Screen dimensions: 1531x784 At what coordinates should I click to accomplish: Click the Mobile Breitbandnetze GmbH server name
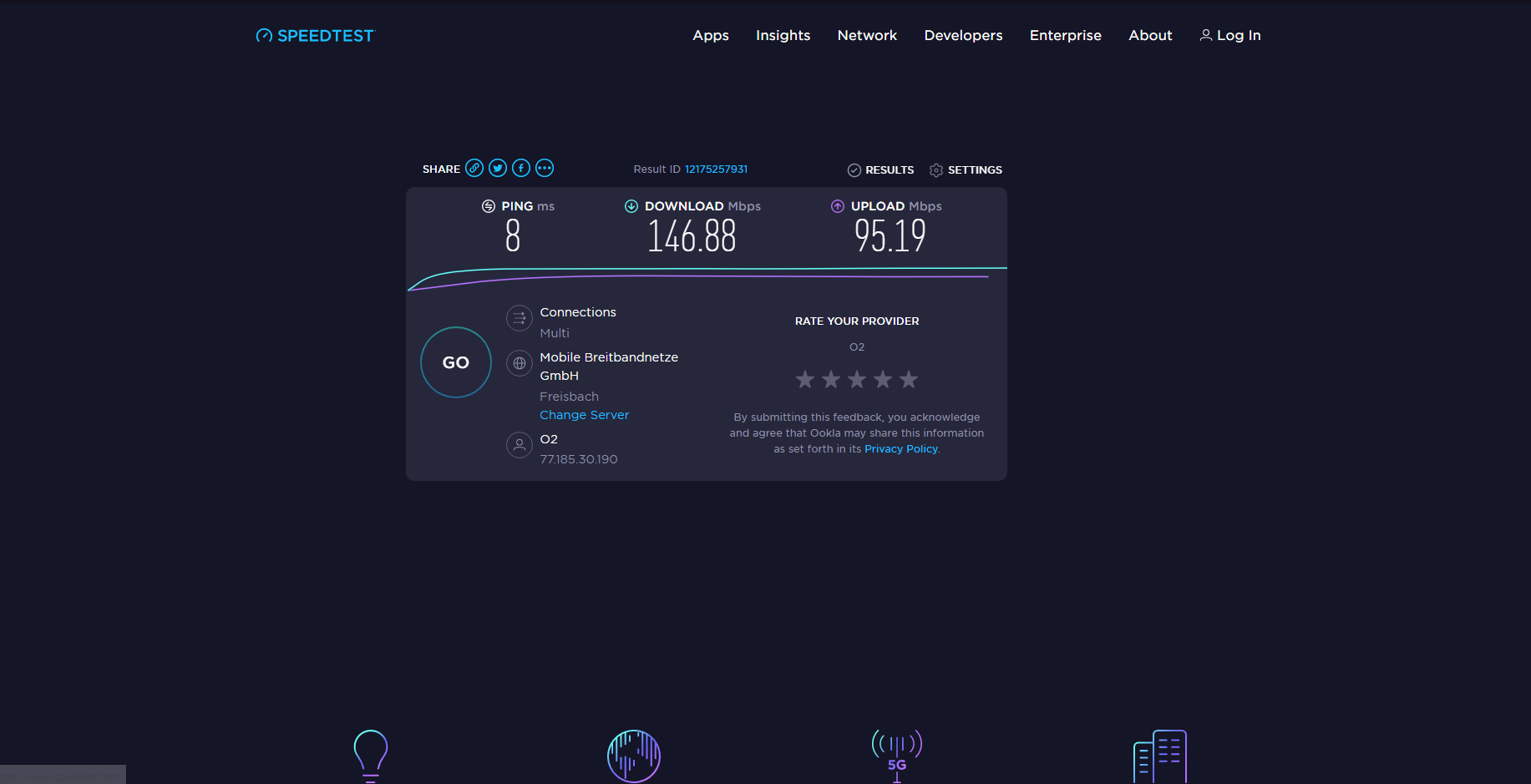coord(609,367)
